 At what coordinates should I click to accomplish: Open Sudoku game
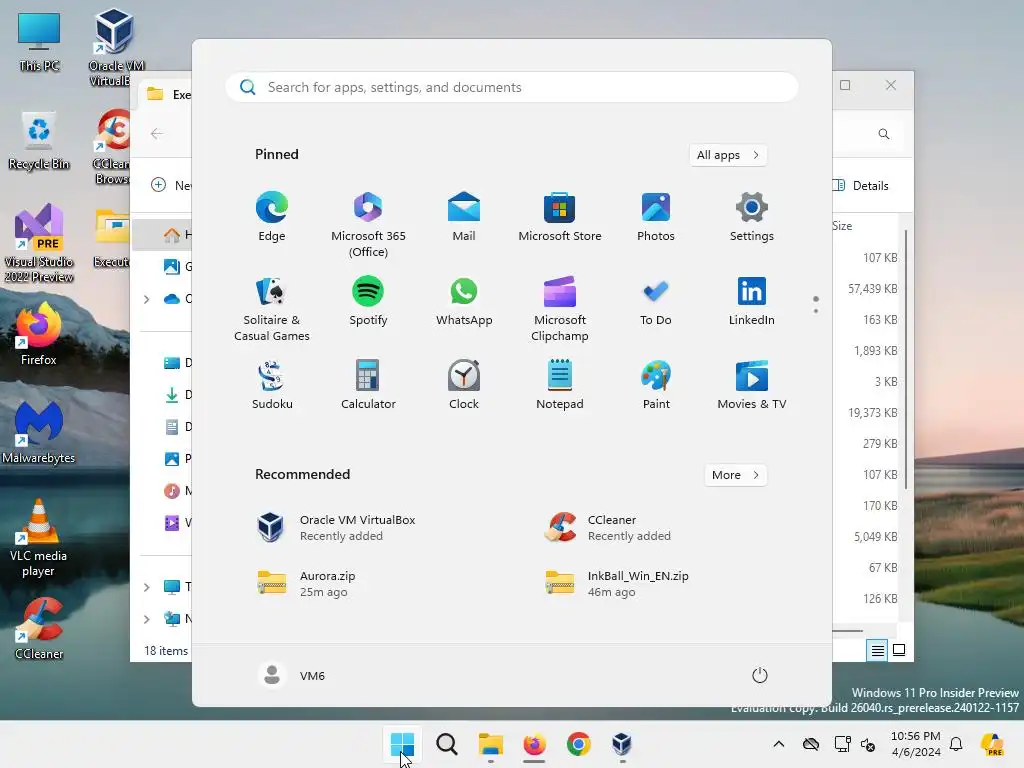[272, 385]
